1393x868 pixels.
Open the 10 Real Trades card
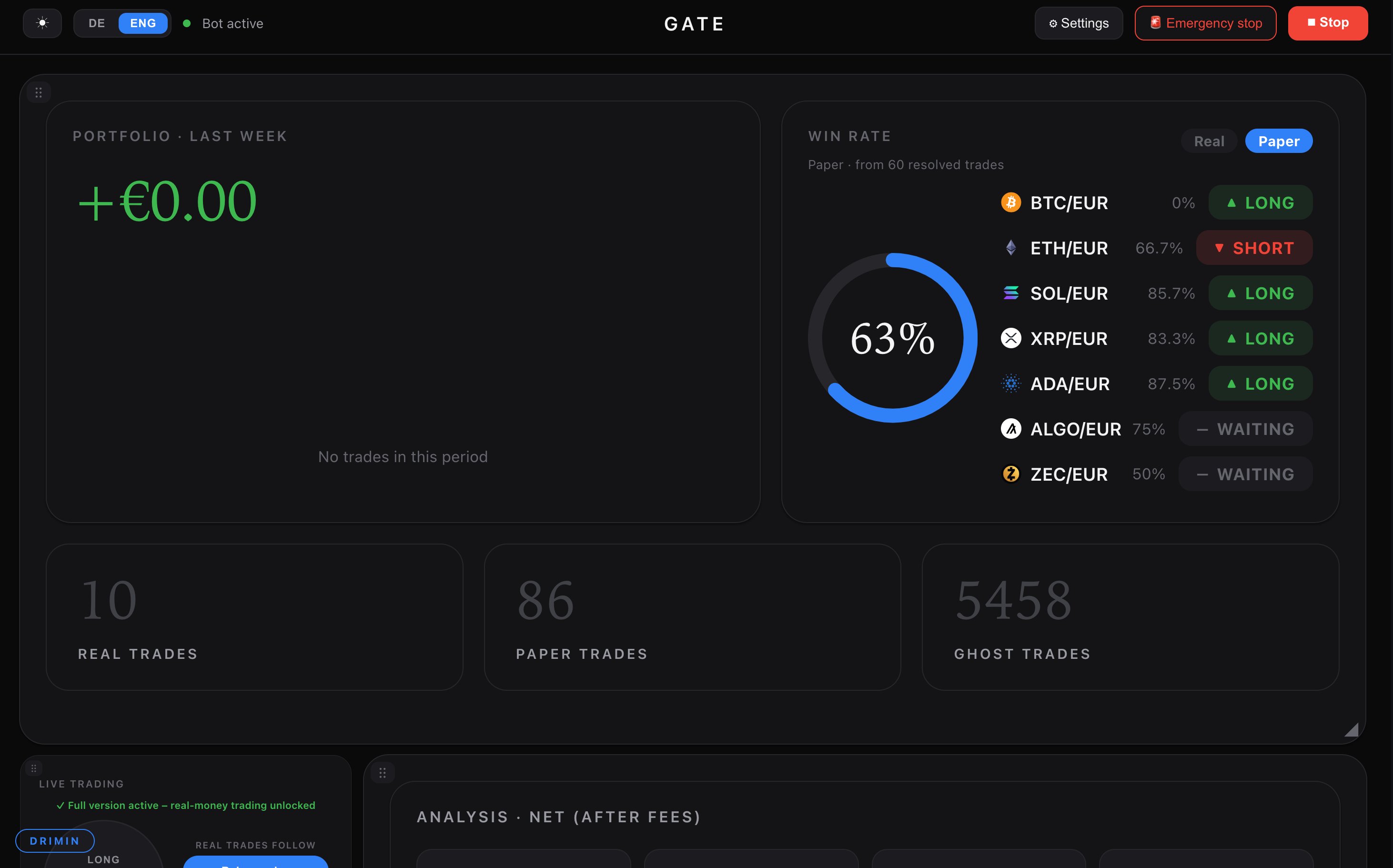click(x=254, y=617)
